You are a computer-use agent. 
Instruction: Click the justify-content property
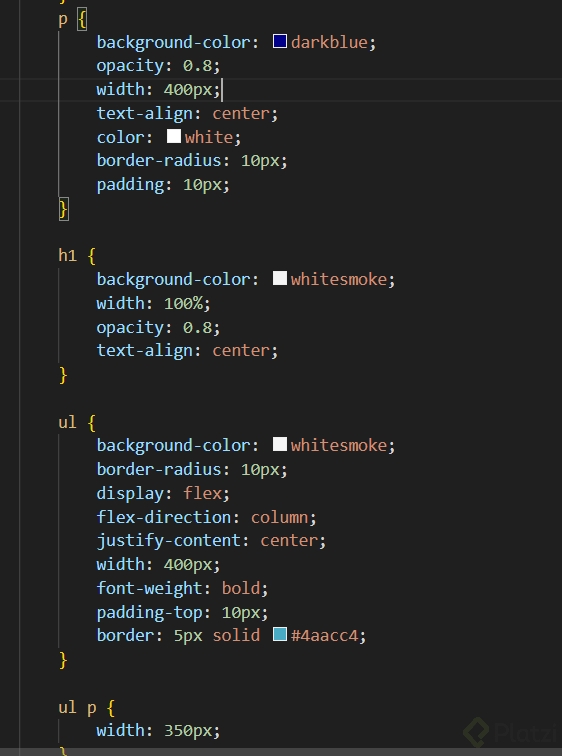[x=169, y=541]
